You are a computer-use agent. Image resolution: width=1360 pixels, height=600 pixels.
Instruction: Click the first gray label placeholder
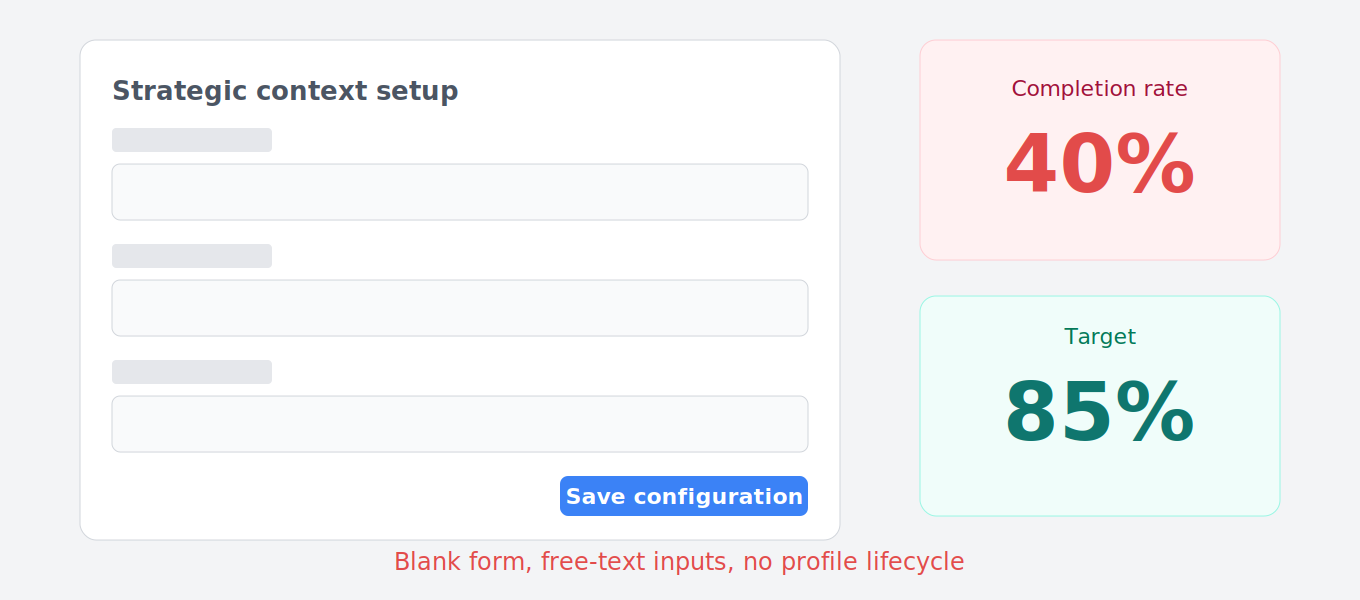[x=192, y=140]
